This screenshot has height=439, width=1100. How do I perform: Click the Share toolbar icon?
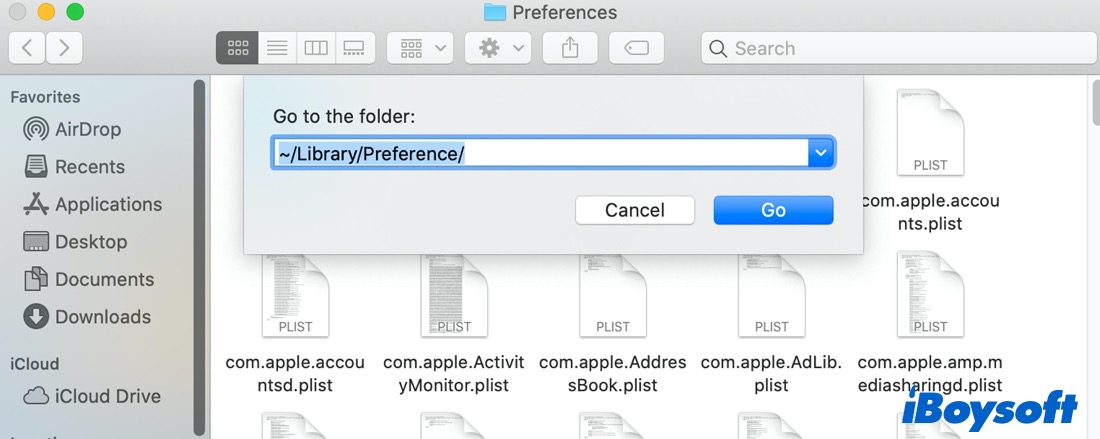[570, 48]
